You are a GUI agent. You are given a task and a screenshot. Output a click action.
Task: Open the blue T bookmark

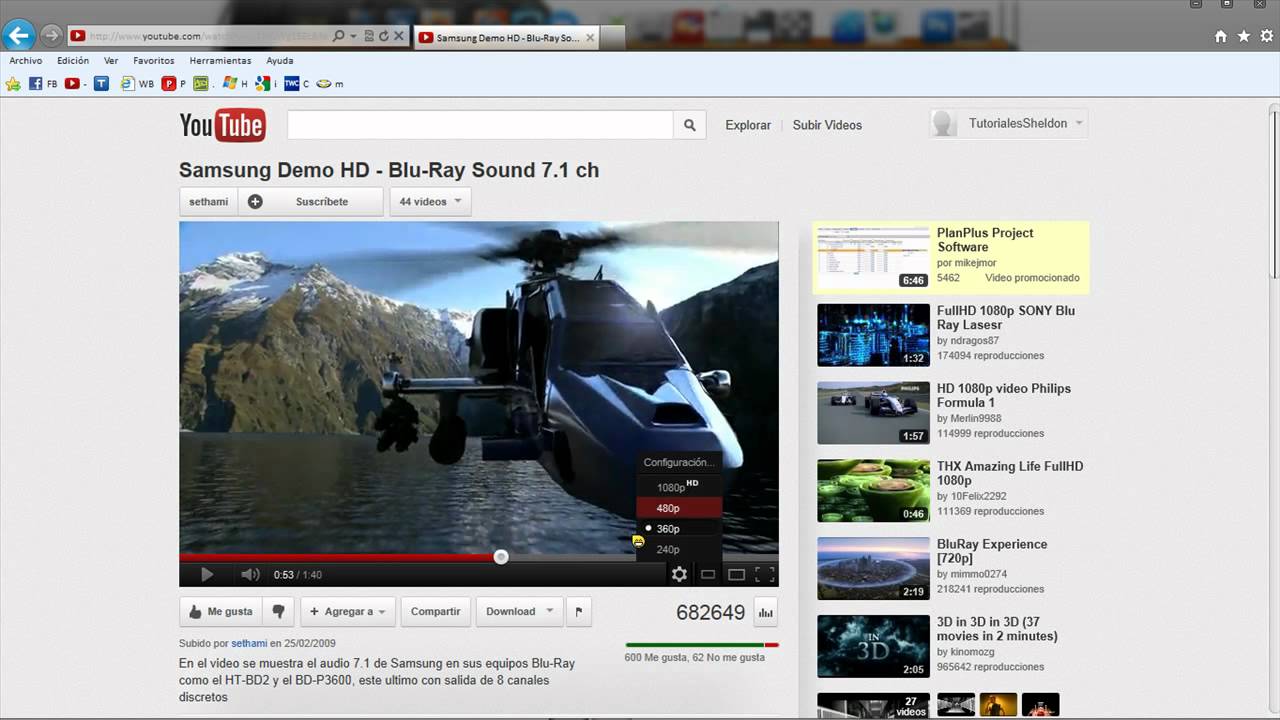pos(101,84)
